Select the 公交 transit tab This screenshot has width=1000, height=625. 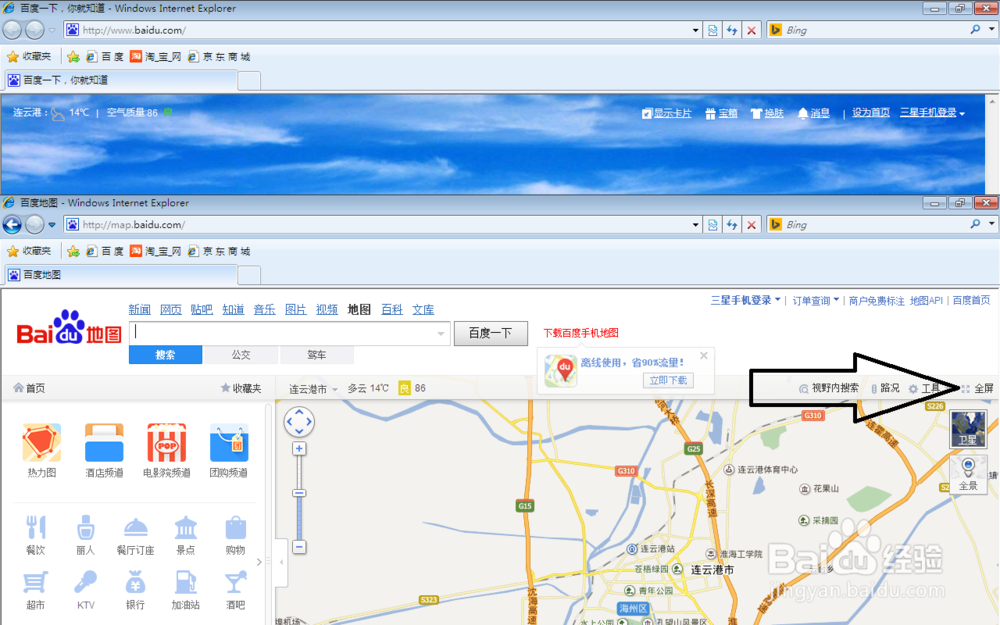(240, 355)
